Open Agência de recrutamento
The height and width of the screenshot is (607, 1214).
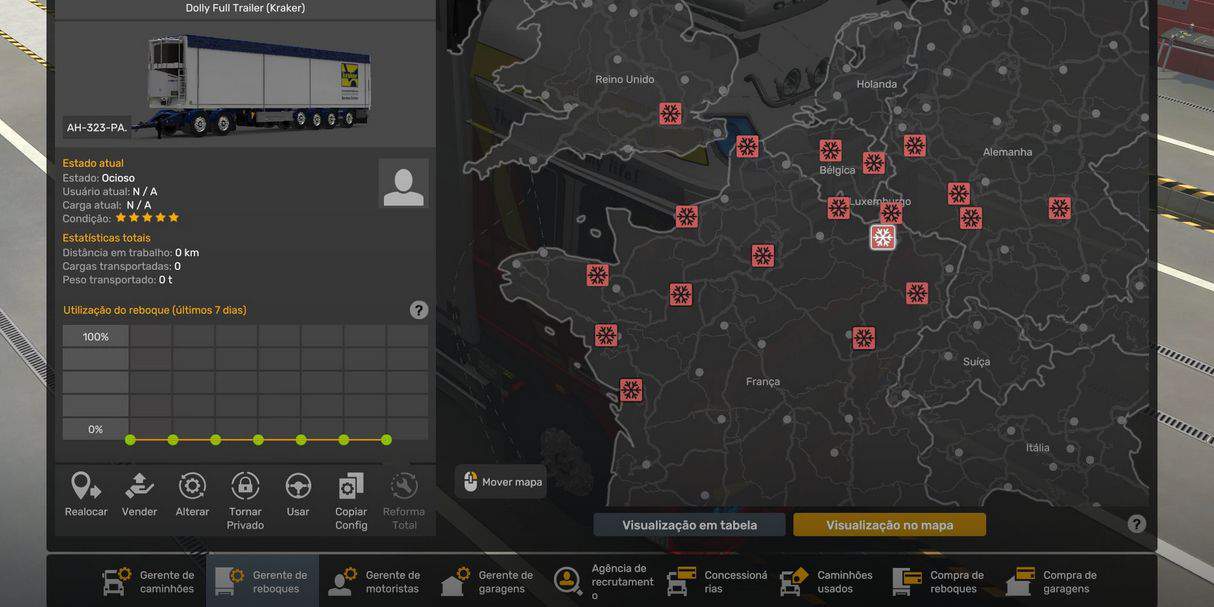(603, 582)
